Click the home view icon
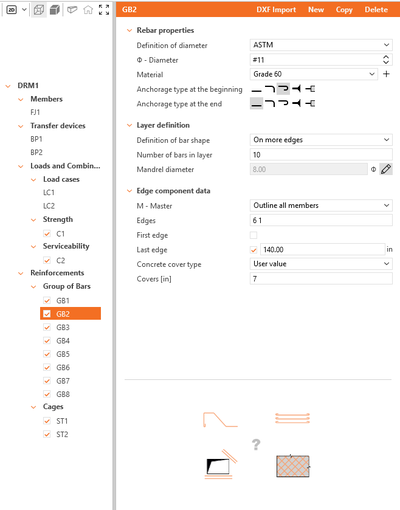Image resolution: width=400 pixels, height=510 pixels. pyautogui.click(x=88, y=10)
